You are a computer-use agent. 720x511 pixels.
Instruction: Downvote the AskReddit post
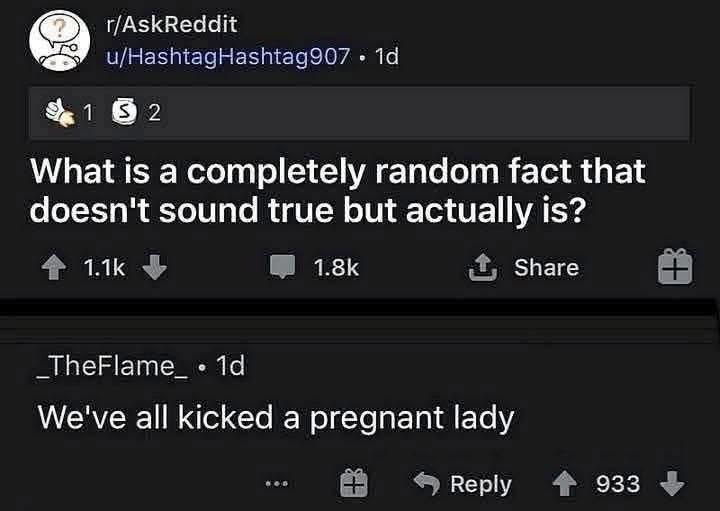pyautogui.click(x=154, y=267)
